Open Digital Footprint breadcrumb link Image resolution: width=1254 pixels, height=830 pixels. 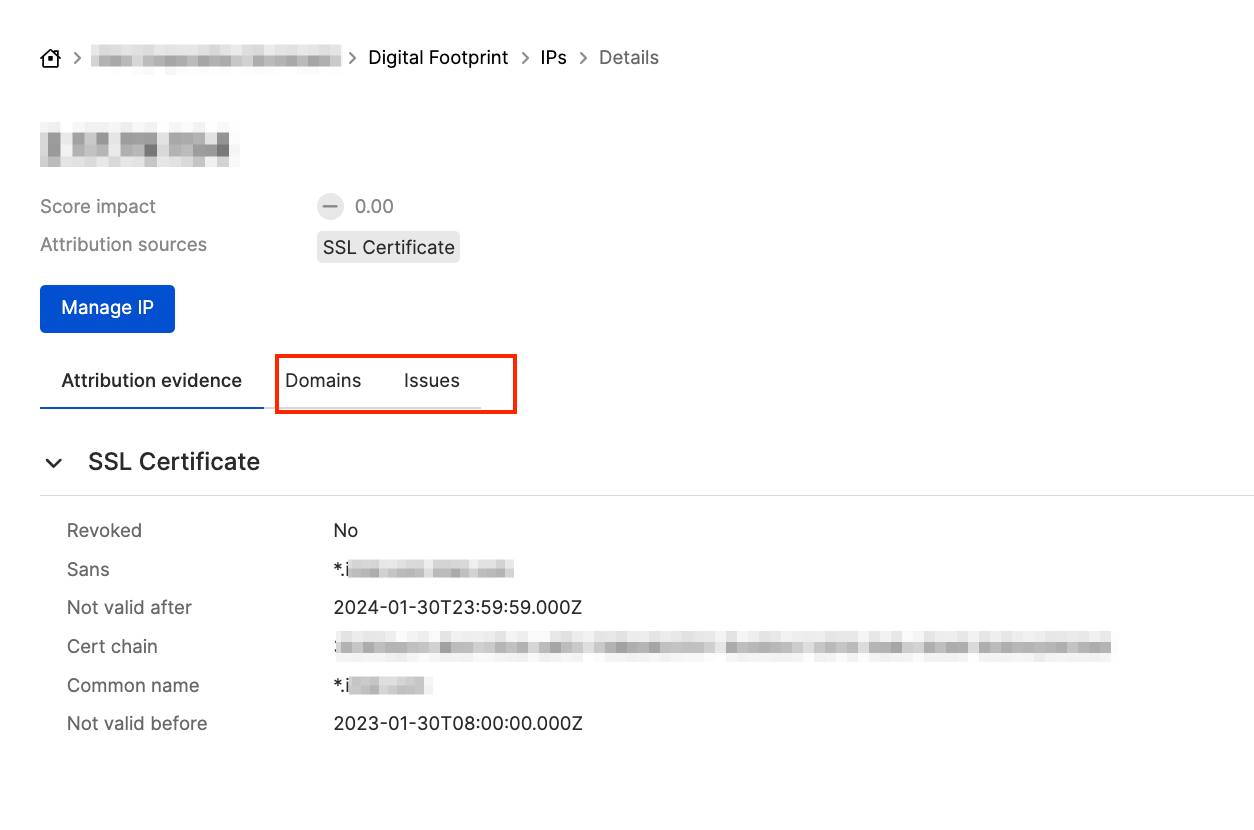[438, 58]
